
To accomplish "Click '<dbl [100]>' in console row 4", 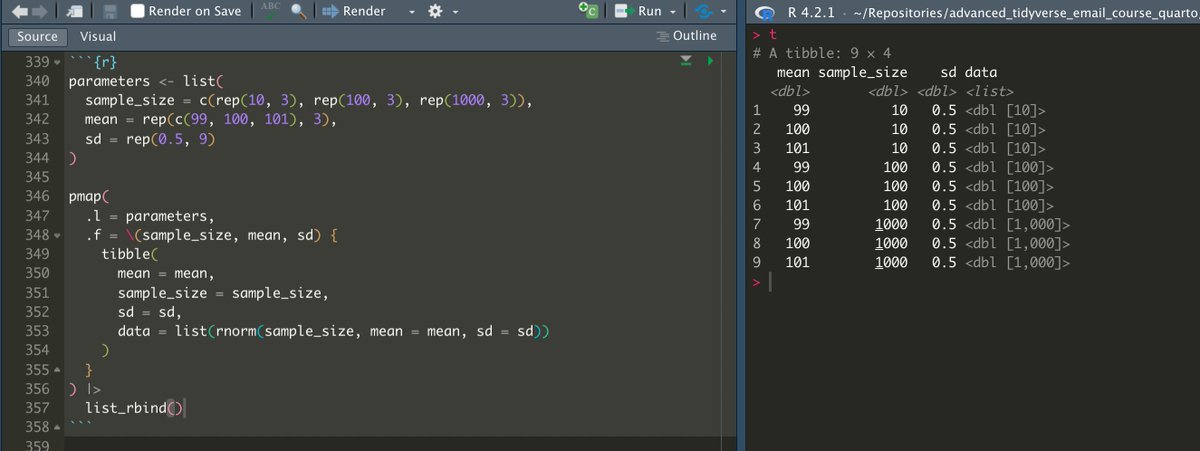I will click(1010, 167).
